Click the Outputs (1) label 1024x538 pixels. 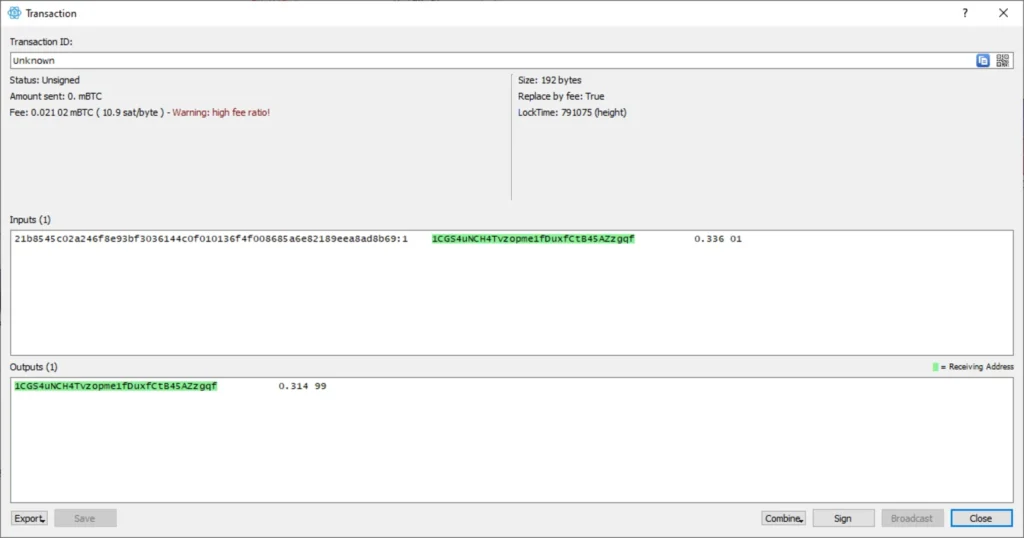pyautogui.click(x=33, y=367)
